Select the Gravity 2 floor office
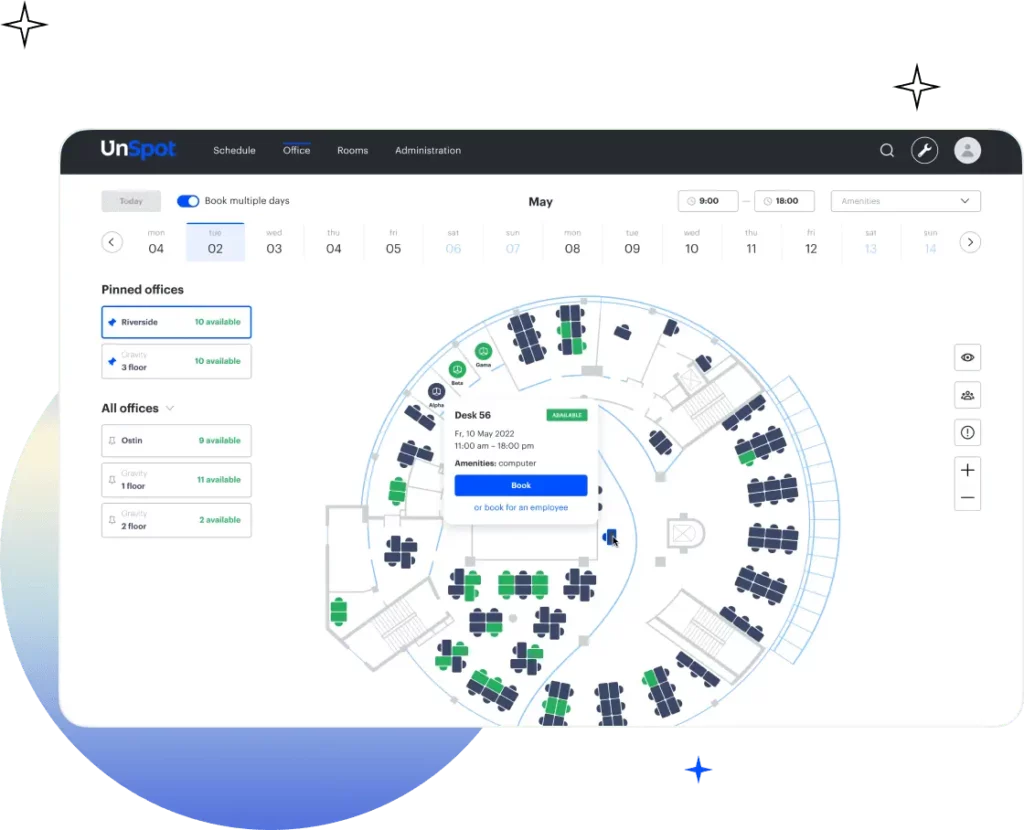Screen dimensions: 1024x830 176,520
